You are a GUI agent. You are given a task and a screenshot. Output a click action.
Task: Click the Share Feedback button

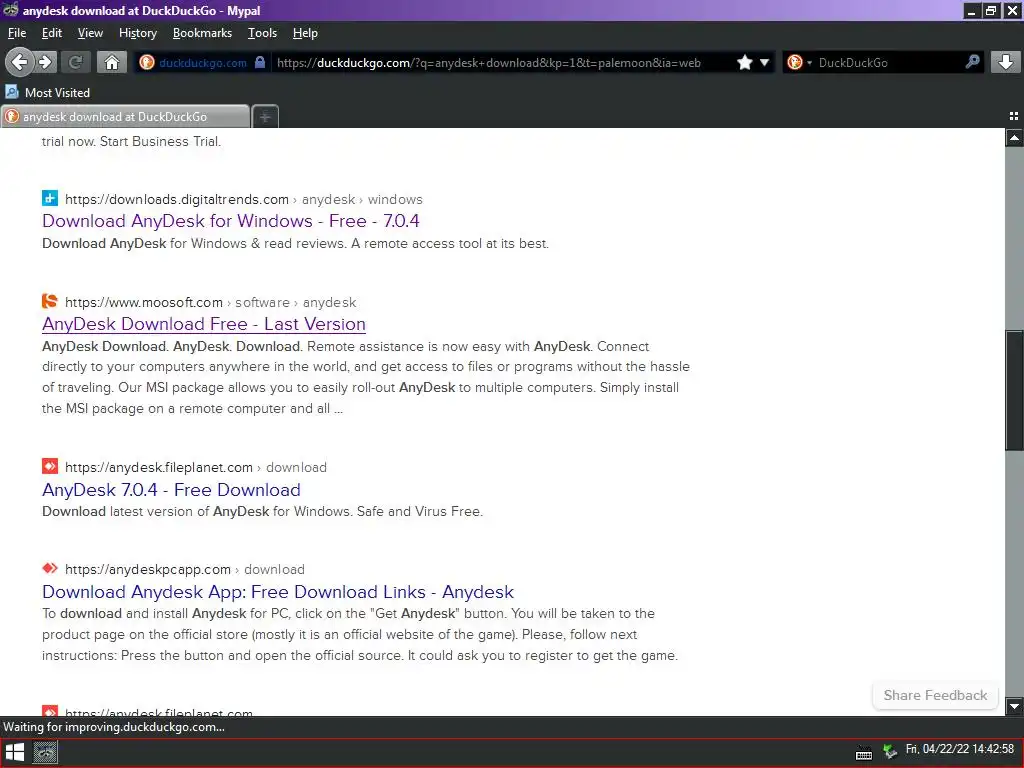click(935, 695)
